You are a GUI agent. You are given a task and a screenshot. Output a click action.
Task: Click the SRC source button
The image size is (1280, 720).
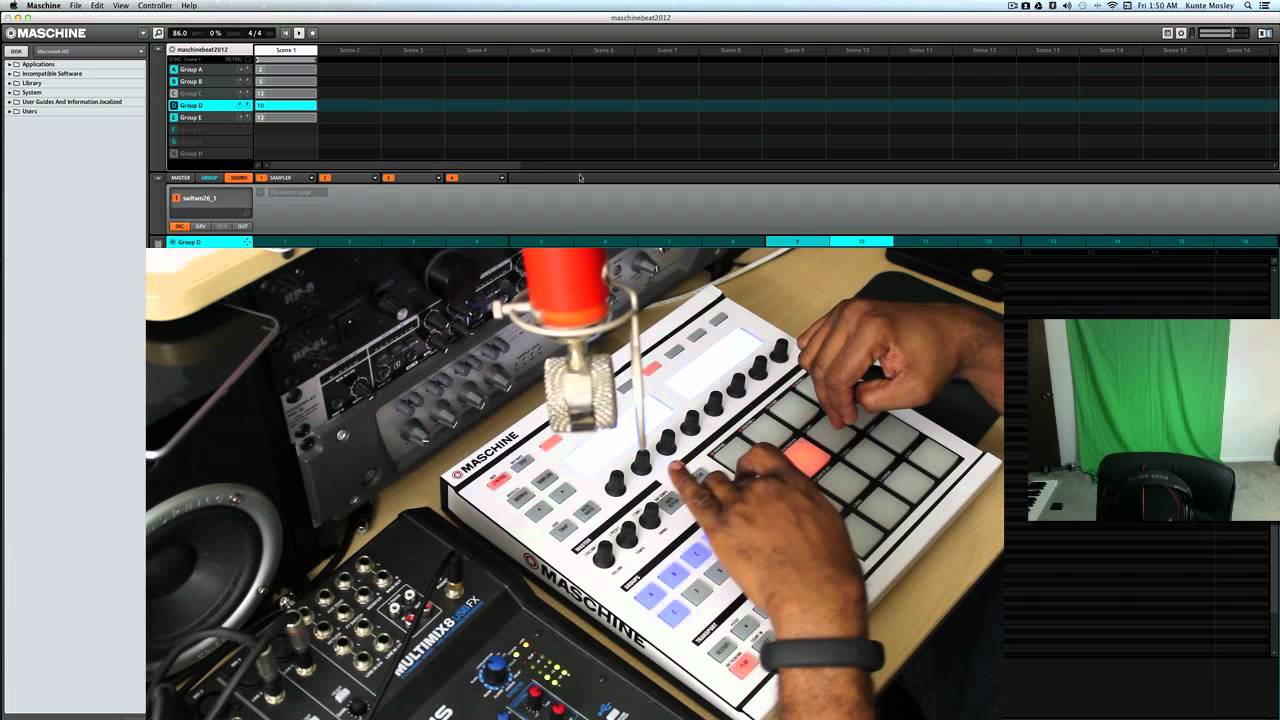pos(180,227)
